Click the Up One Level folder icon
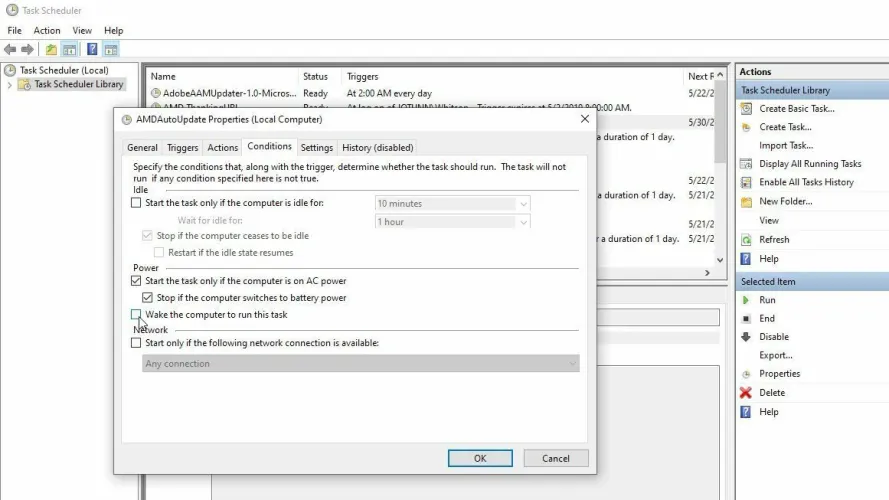This screenshot has width=889, height=500. (51, 49)
